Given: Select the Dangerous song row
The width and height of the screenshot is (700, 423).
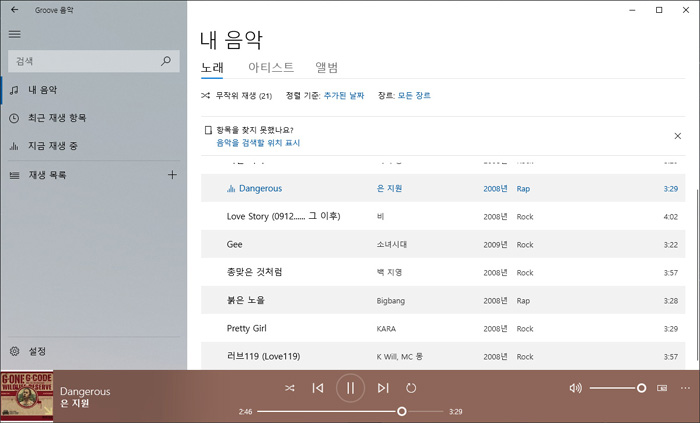Looking at the screenshot, I should [x=443, y=188].
